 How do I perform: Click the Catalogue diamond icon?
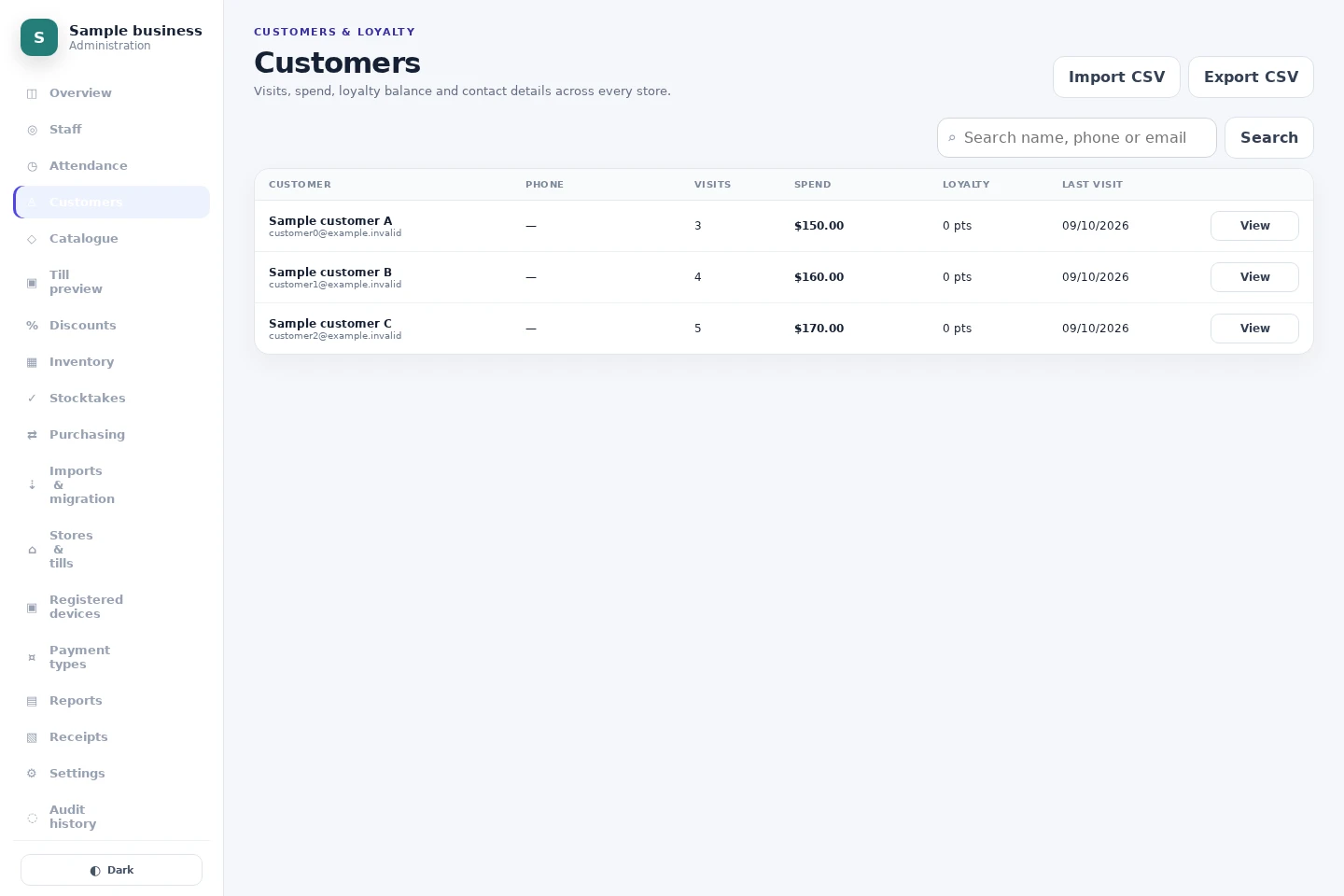(x=32, y=239)
